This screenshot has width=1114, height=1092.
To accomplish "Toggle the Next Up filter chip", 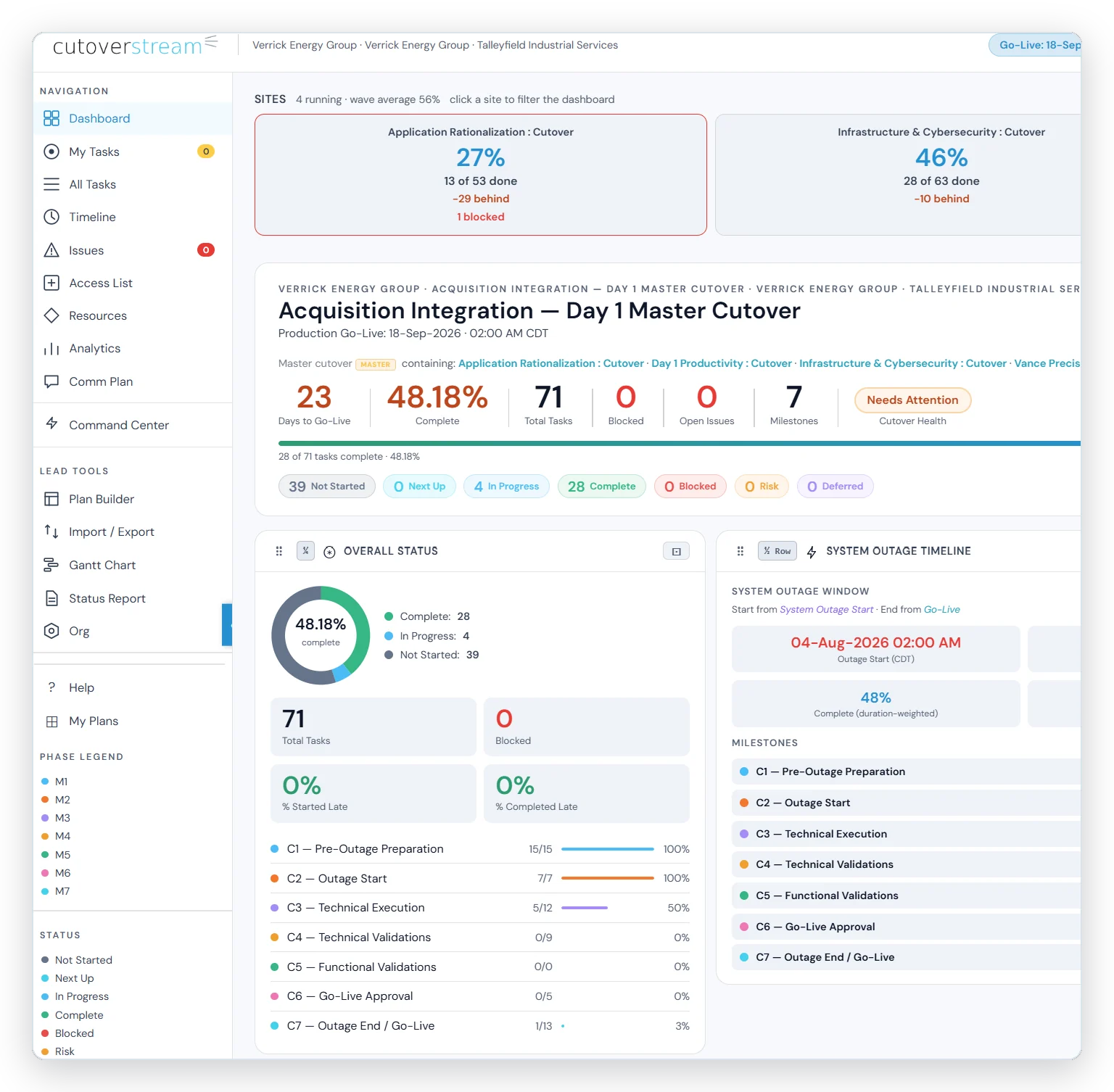I will [x=420, y=487].
